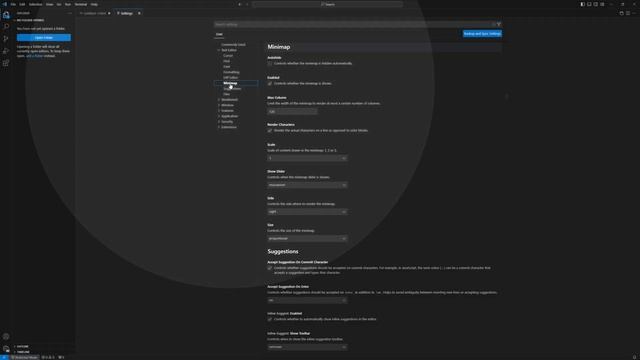Toggle primary side bar layout icon

(582, 4)
